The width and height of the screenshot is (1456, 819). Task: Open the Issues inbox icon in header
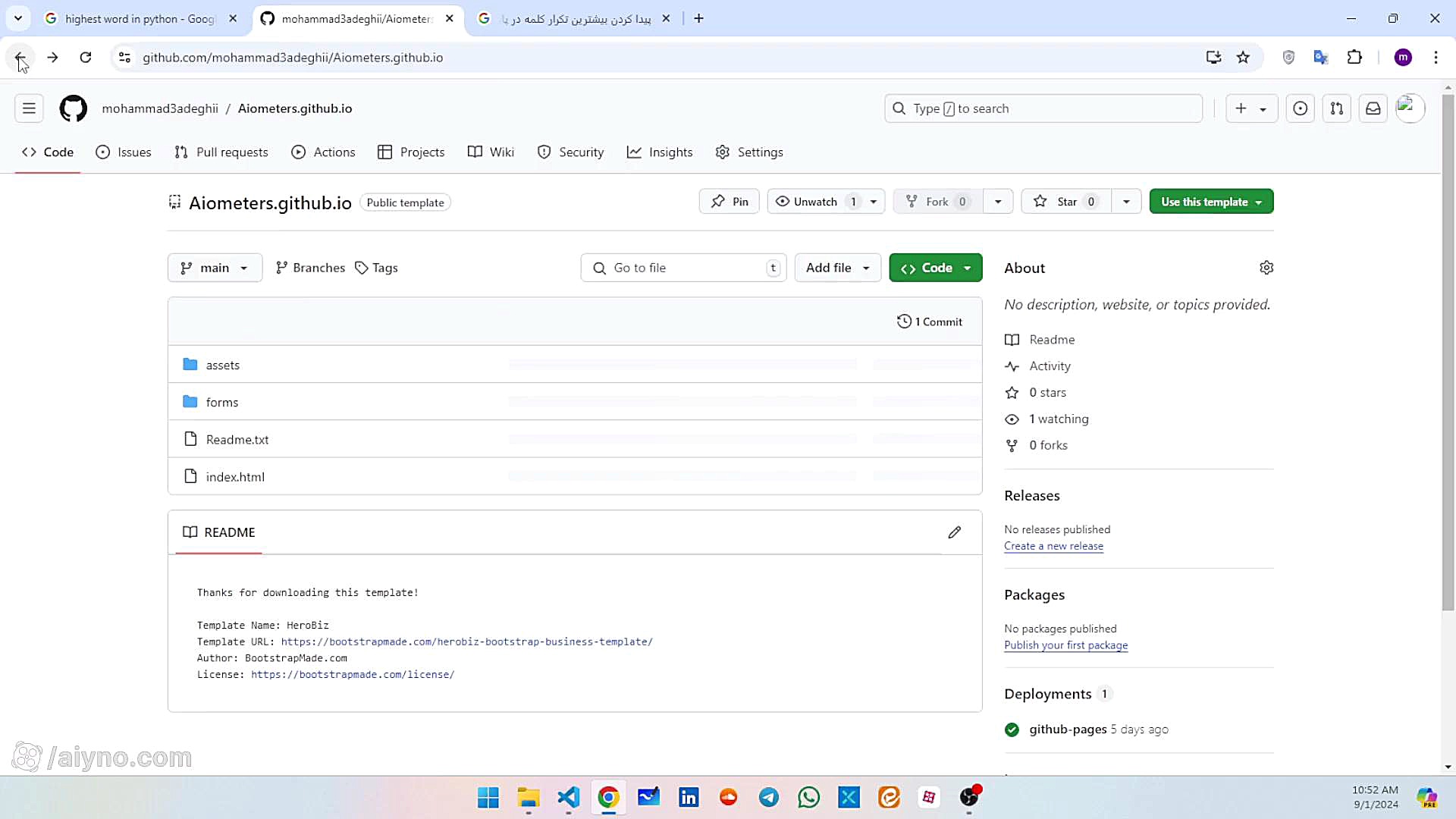tap(1300, 108)
